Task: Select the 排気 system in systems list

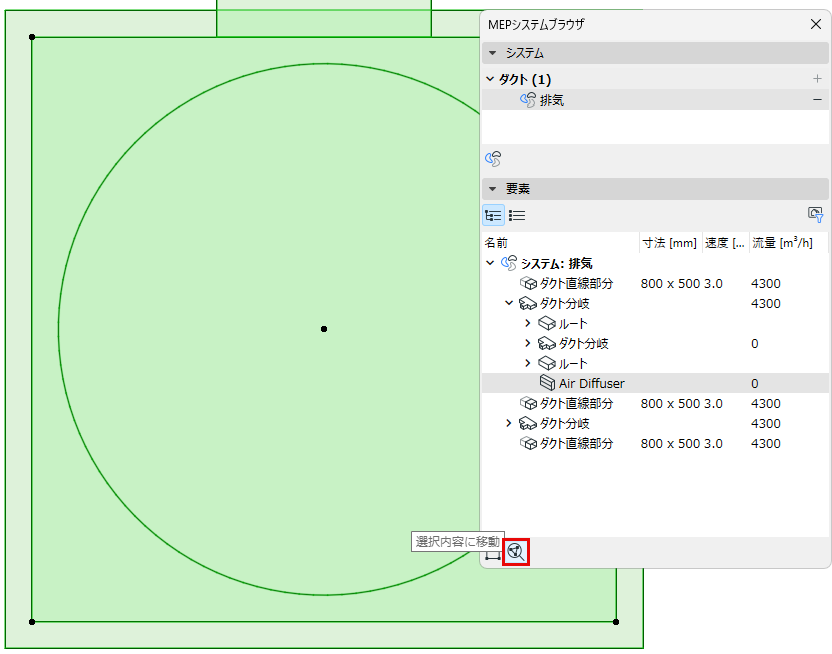Action: click(x=655, y=100)
